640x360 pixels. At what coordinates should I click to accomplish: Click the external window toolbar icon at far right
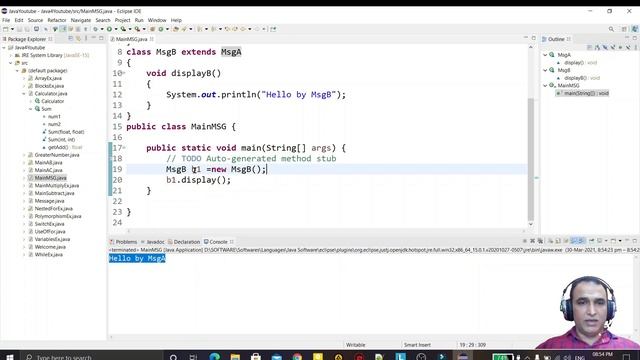273,29
